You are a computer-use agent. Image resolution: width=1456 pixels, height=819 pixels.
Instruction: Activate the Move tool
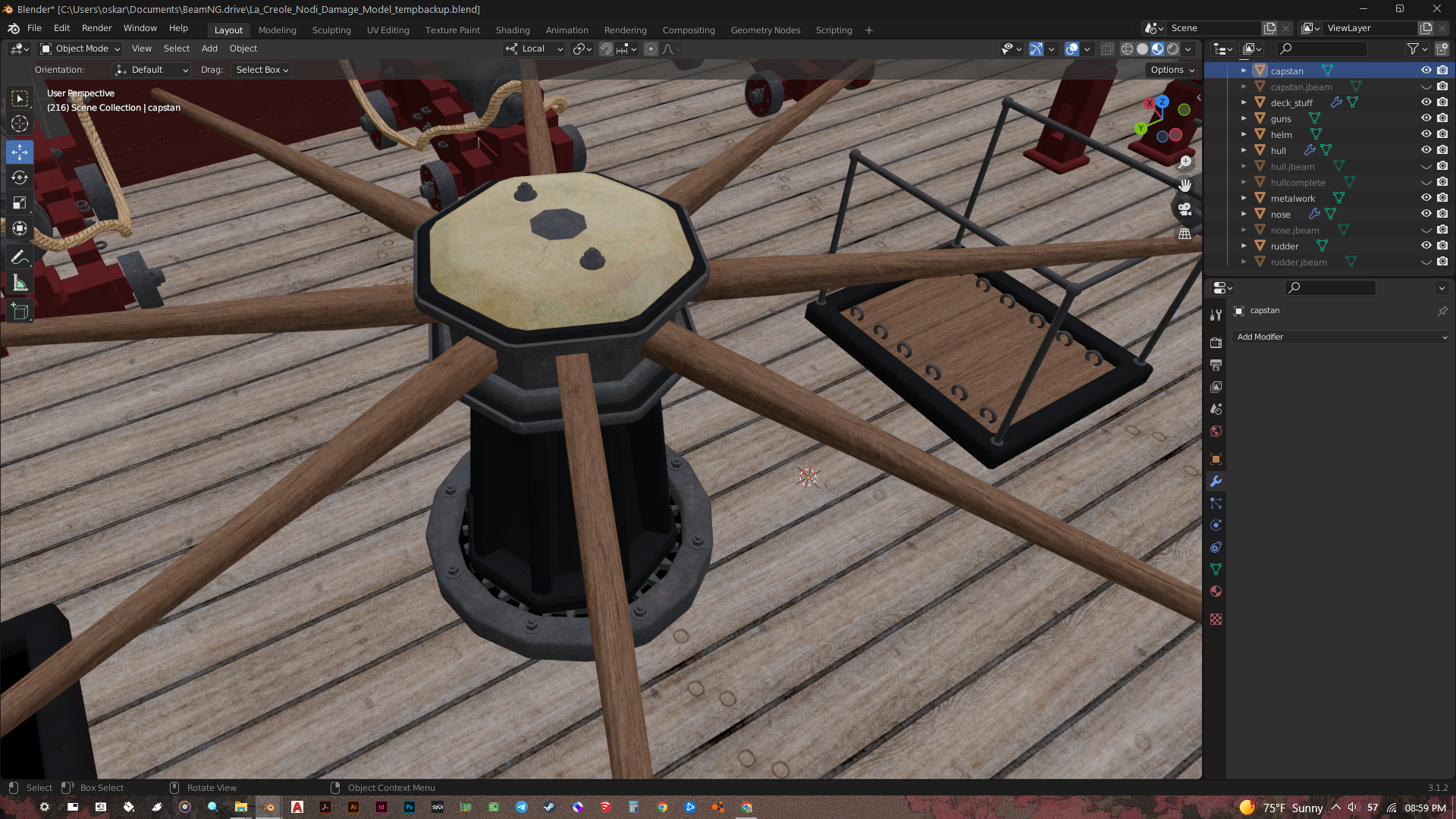[x=20, y=152]
